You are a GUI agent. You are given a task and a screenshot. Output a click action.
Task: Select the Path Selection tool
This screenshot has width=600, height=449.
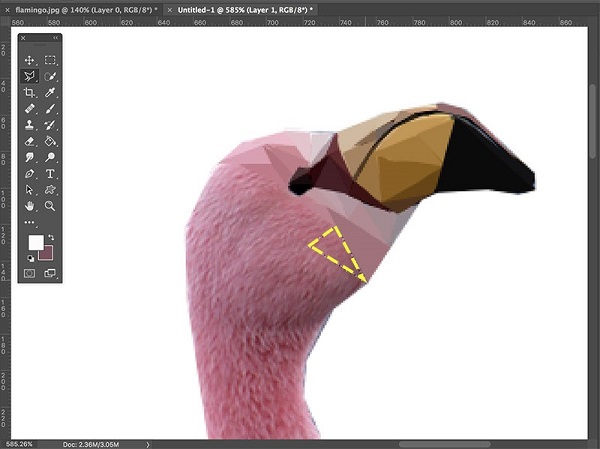coord(29,190)
